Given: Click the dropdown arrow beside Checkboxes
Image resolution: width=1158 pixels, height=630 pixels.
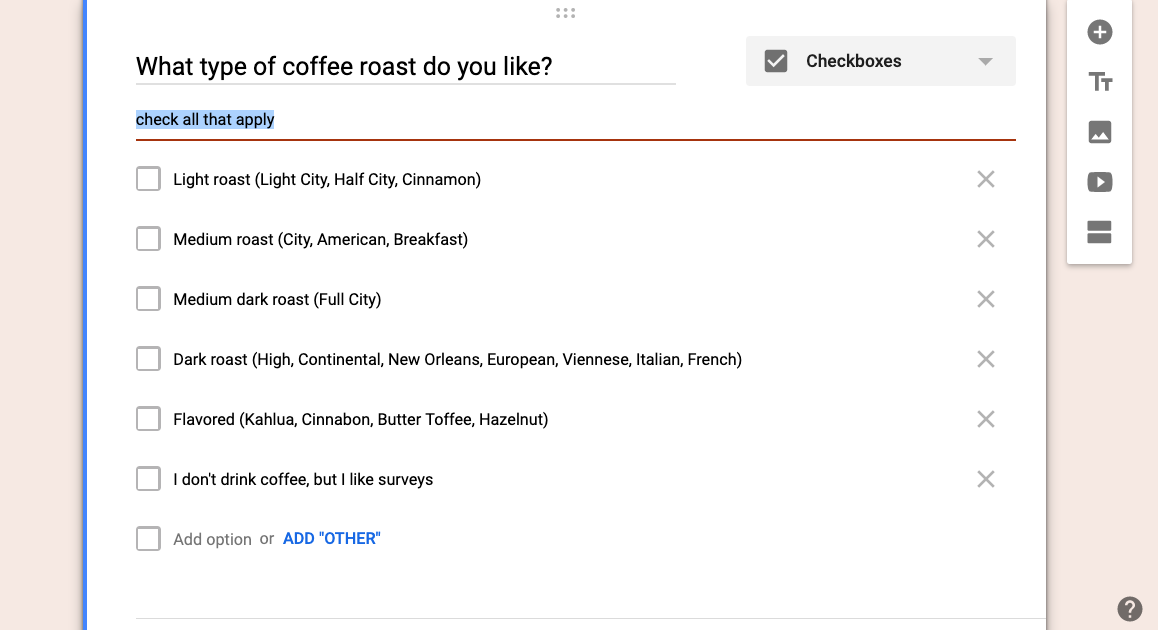Looking at the screenshot, I should coord(985,61).
